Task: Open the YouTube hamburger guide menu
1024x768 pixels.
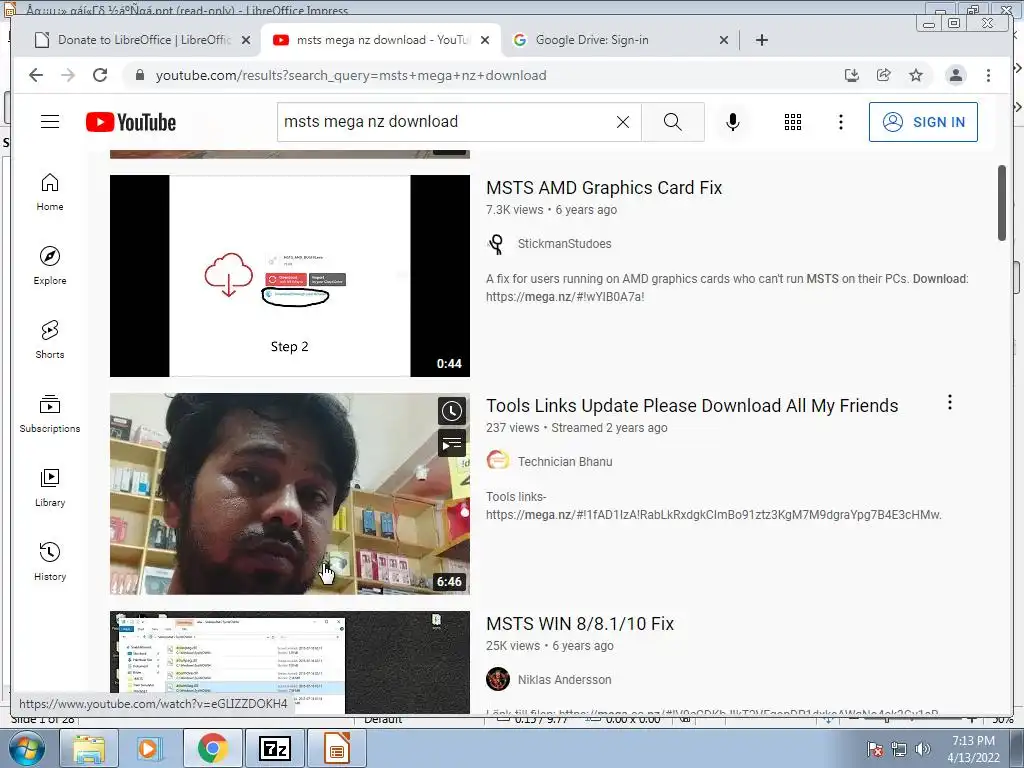Action: pos(50,122)
